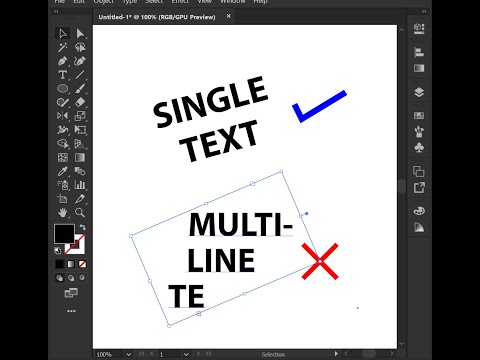
Task: Open the Align panel
Action: (419, 52)
